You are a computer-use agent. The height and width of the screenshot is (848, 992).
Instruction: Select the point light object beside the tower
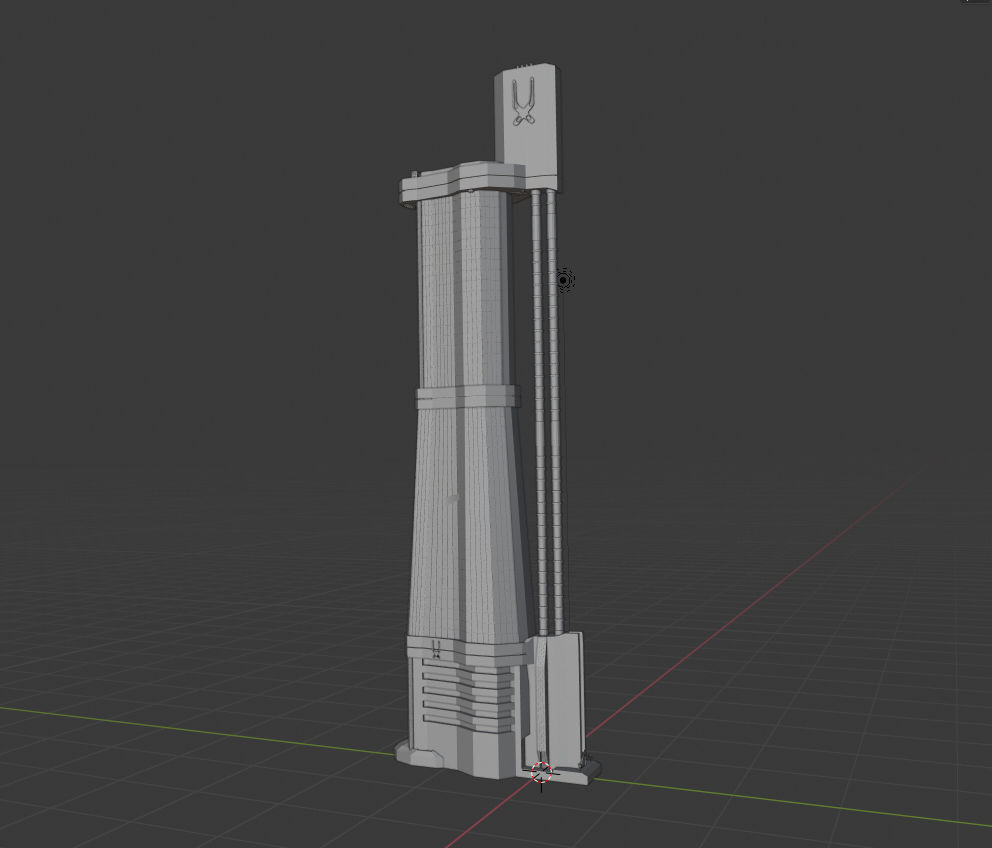coord(564,280)
